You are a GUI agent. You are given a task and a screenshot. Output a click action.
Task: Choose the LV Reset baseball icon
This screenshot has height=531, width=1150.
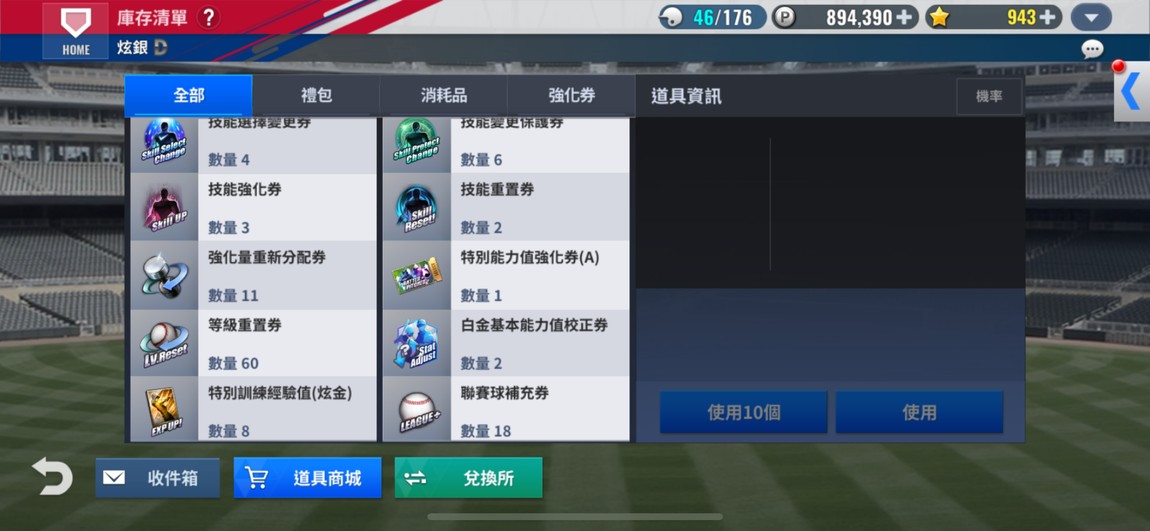[x=164, y=343]
